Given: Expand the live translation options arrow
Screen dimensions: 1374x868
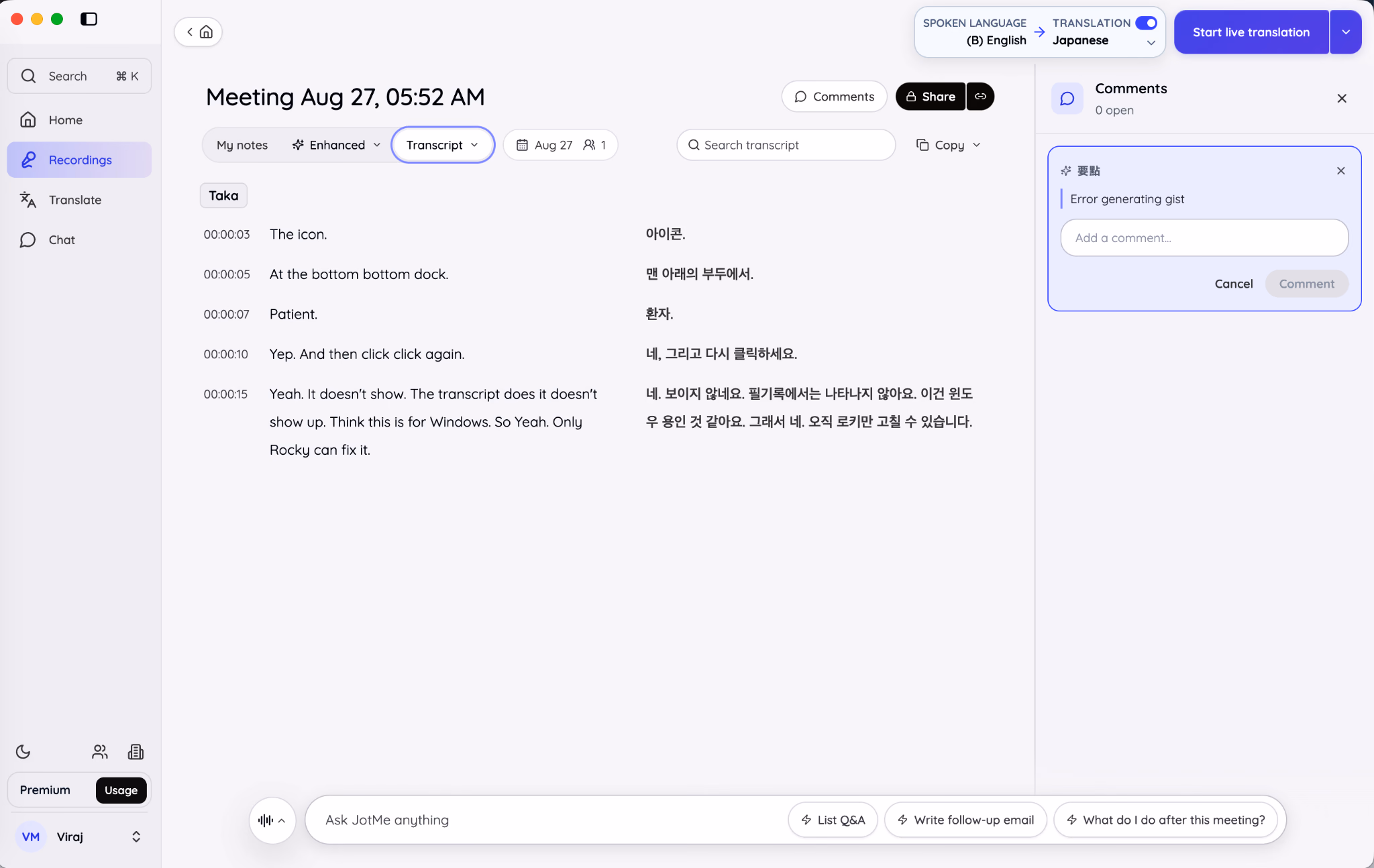Looking at the screenshot, I should (1346, 32).
